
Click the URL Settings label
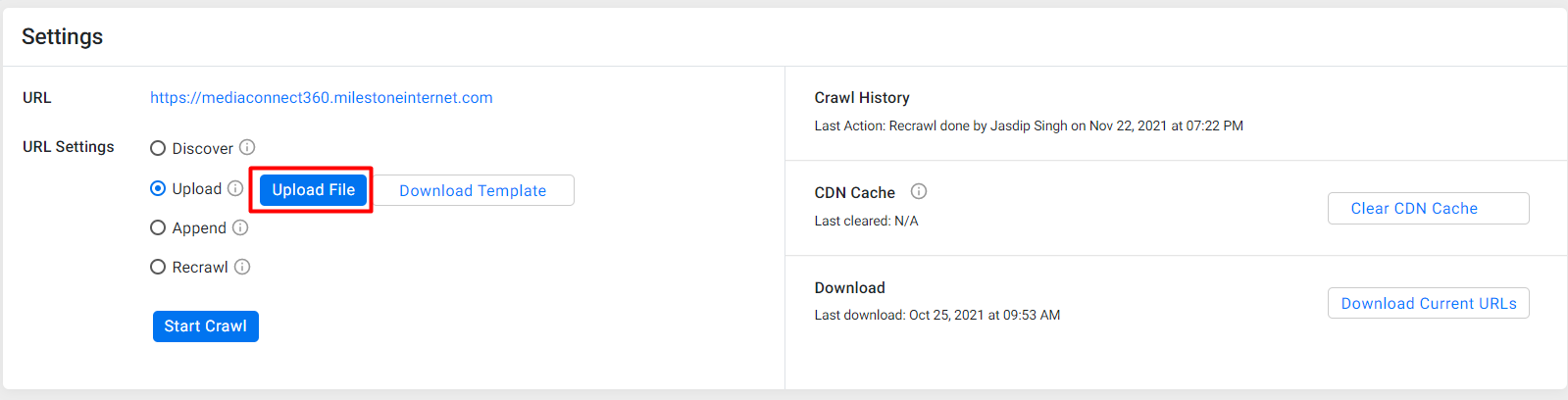[x=69, y=147]
